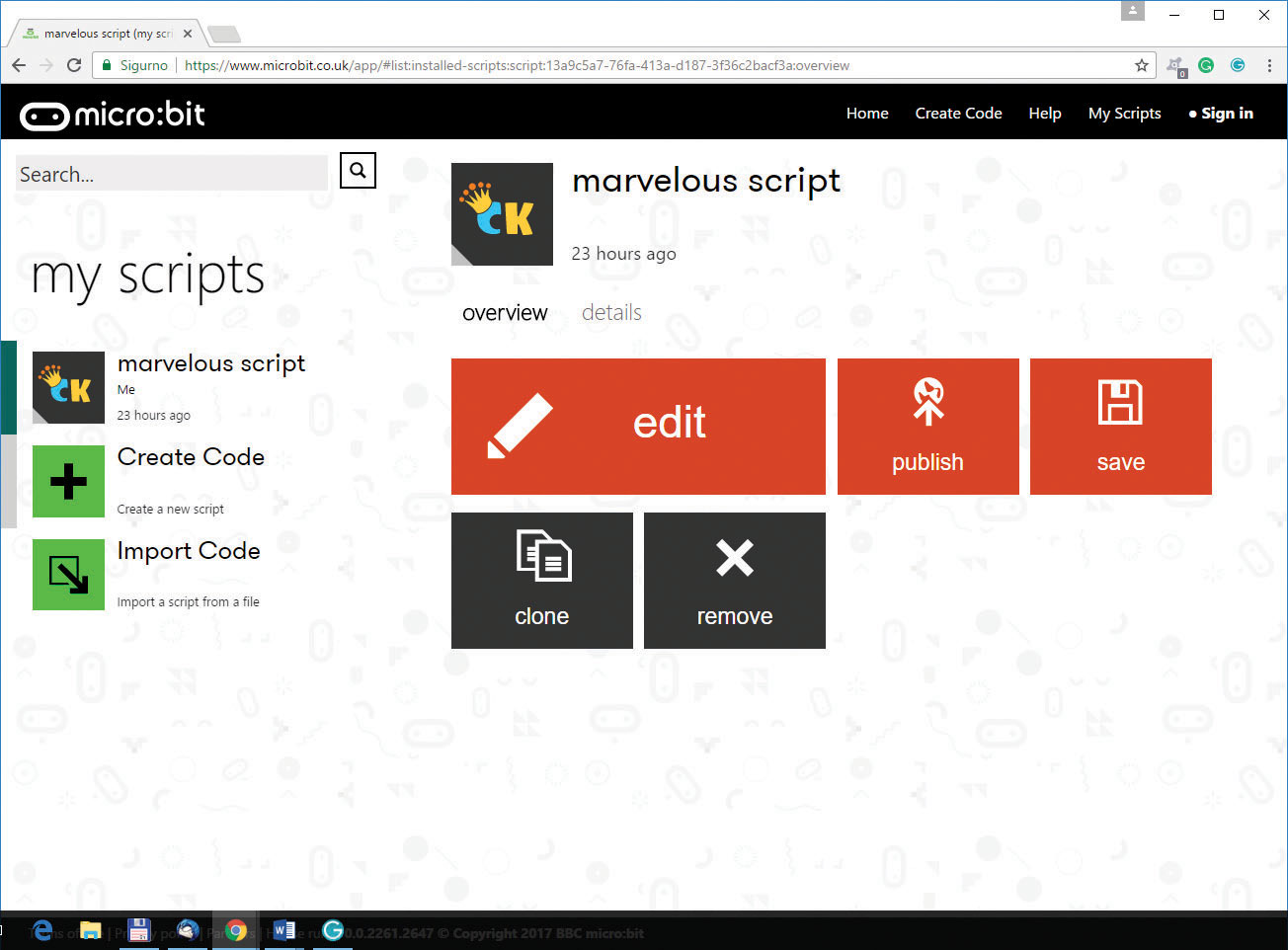Click the save floppy disk tile
Image resolution: width=1288 pixels, height=950 pixels.
point(1120,426)
